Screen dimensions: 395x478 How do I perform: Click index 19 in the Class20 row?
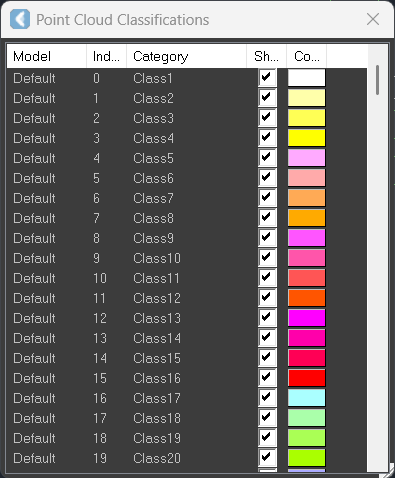click(x=100, y=458)
